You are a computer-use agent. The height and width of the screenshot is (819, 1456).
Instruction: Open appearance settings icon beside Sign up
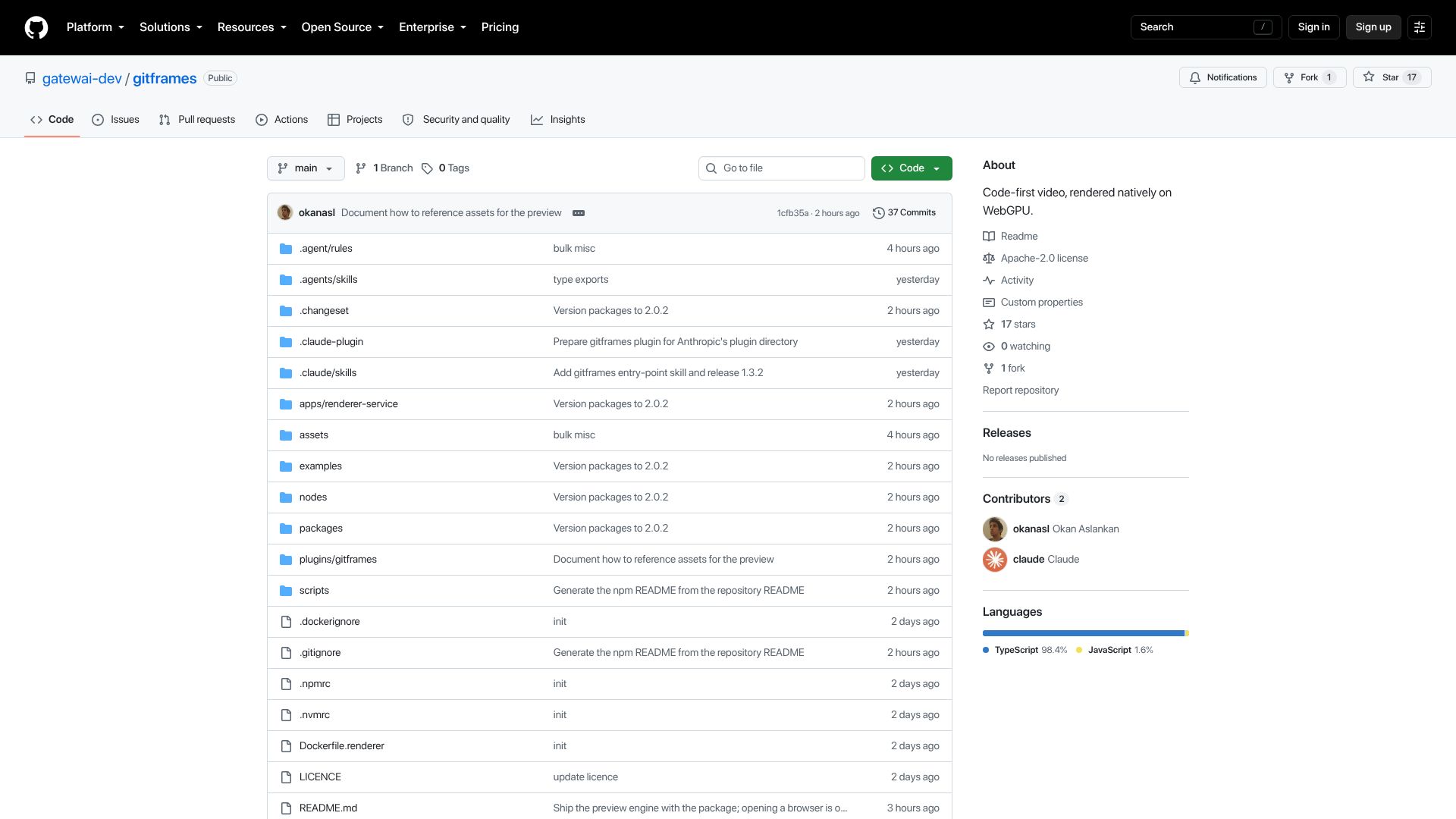click(x=1420, y=27)
